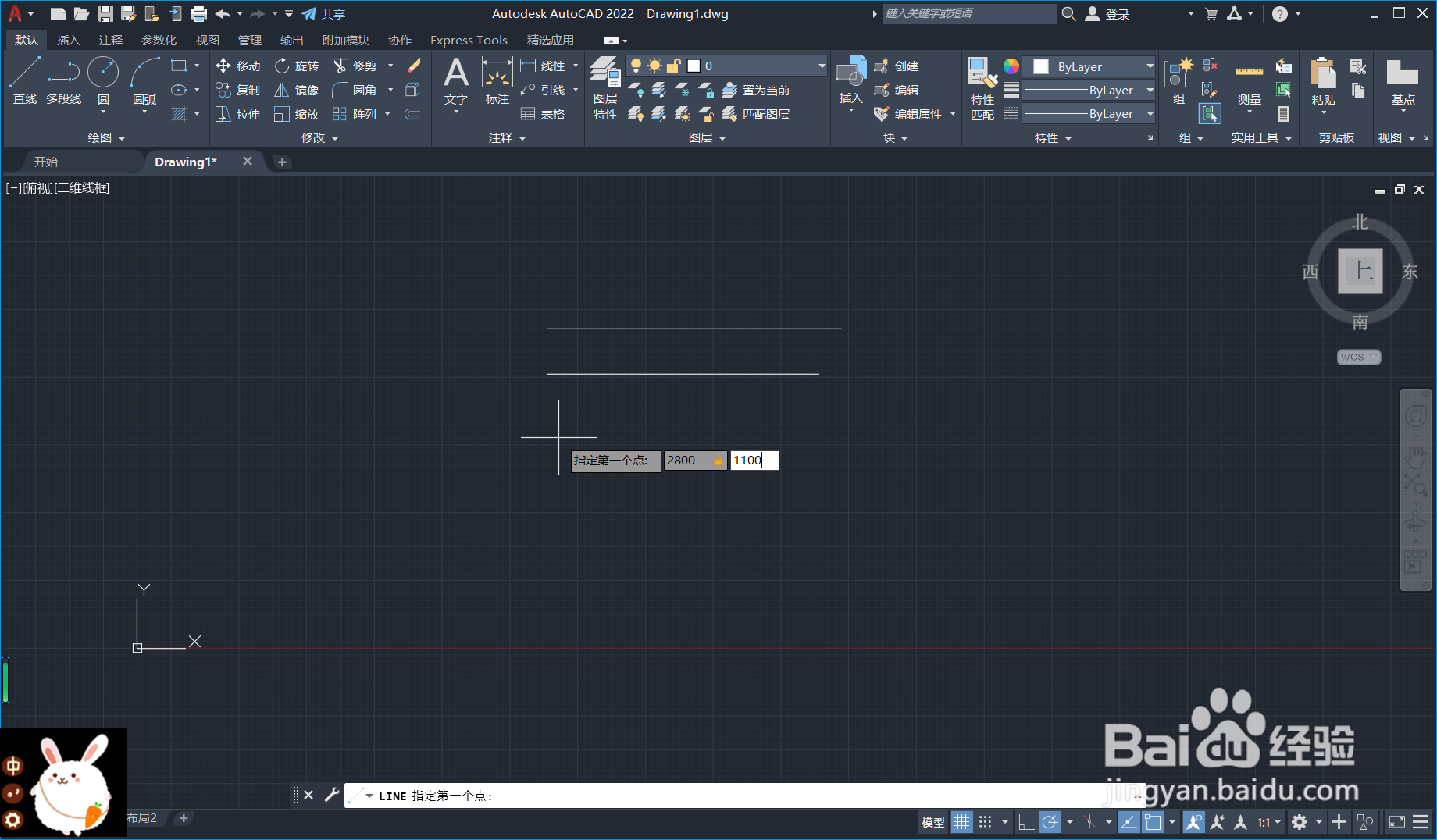Click the Scale (缩放) tool
Screen dimensions: 1437x840
297,115
